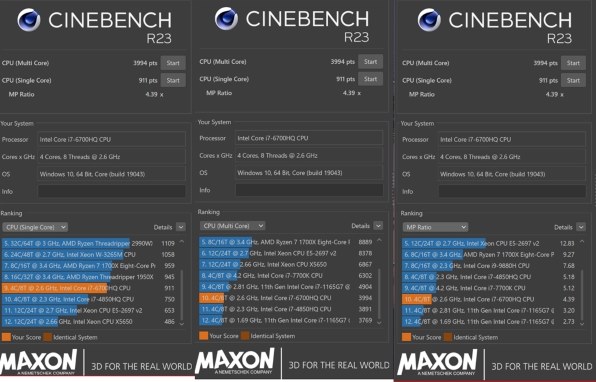Click scroll-down arrow of left ranking list

182,323
